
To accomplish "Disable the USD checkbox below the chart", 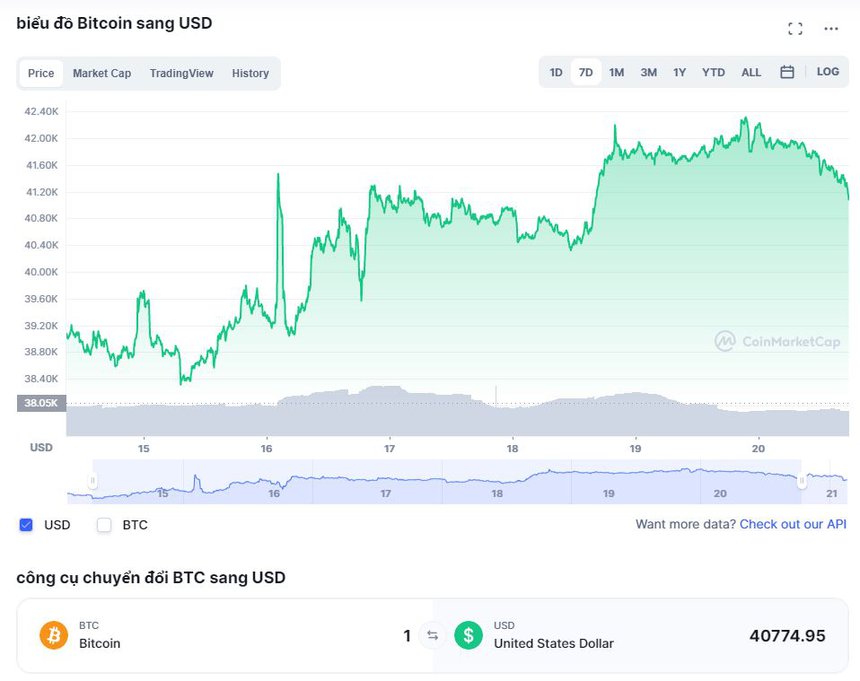I will [25, 524].
